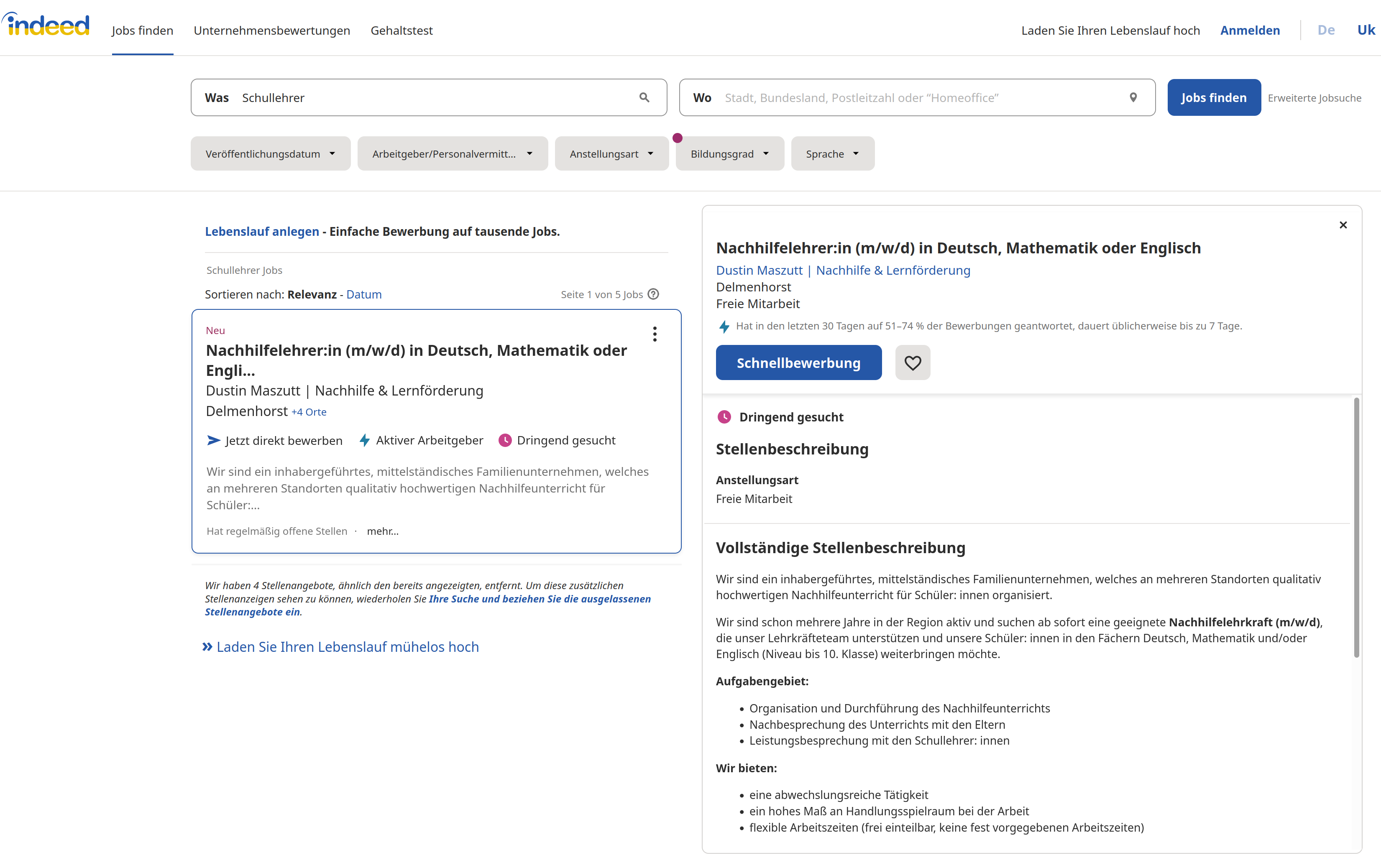The width and height of the screenshot is (1381, 868).
Task: Click the help question mark icon
Action: (653, 294)
